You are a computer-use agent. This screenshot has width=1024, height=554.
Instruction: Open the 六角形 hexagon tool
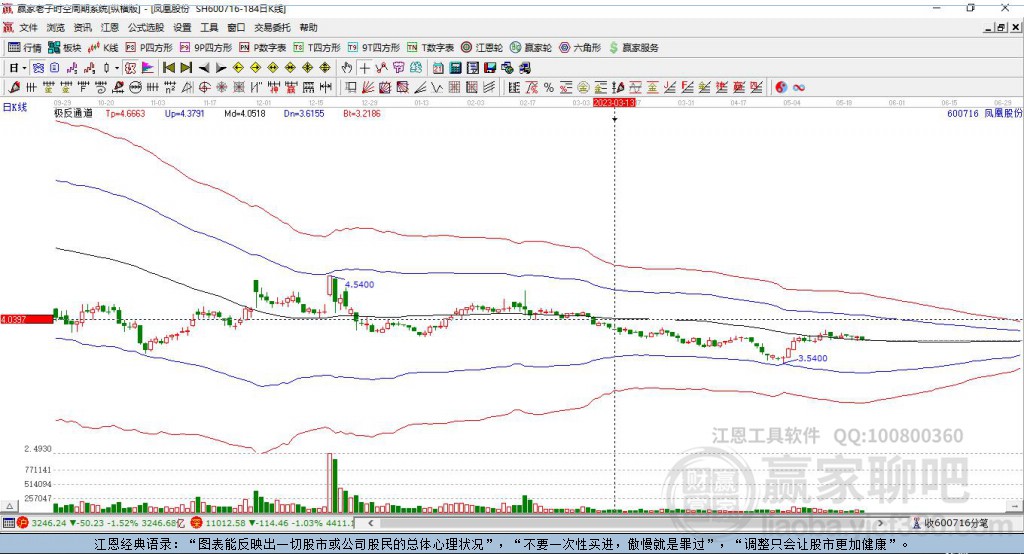click(580, 48)
